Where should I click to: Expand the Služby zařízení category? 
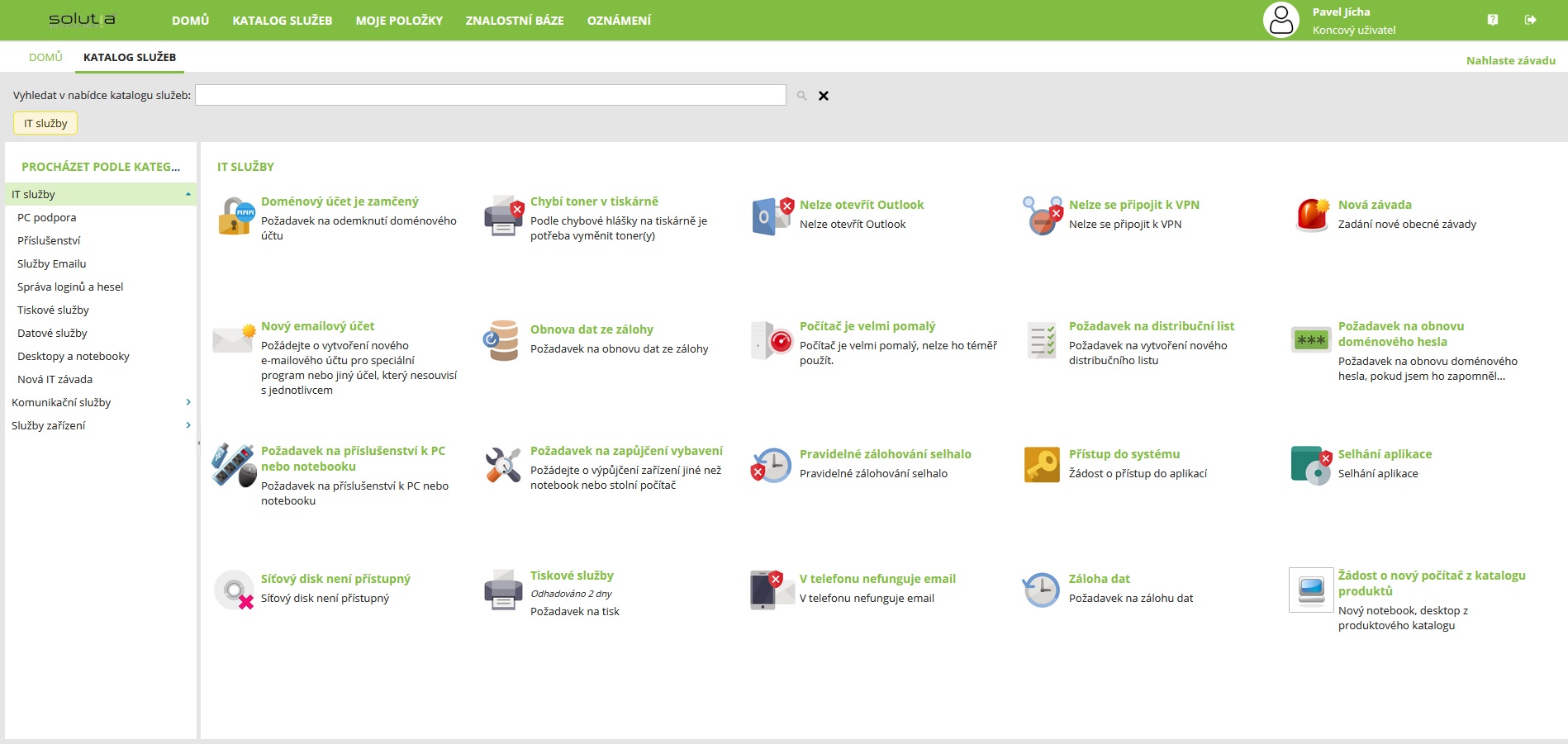[188, 425]
